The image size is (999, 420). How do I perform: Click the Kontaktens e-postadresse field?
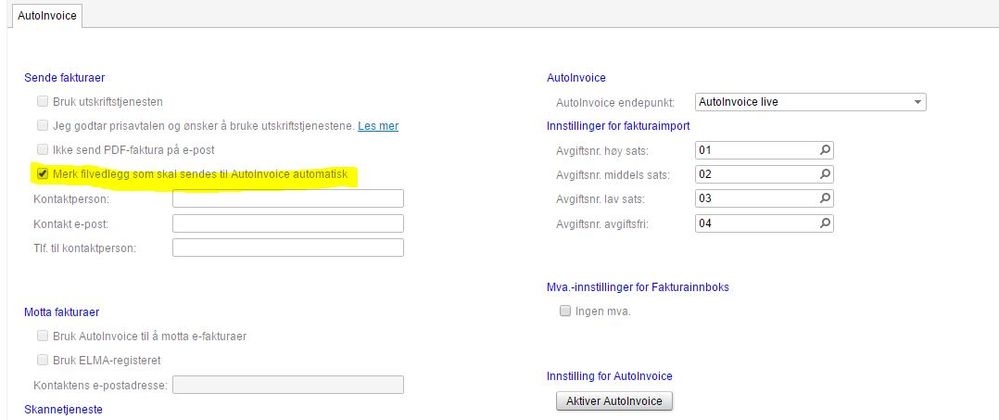click(288, 385)
